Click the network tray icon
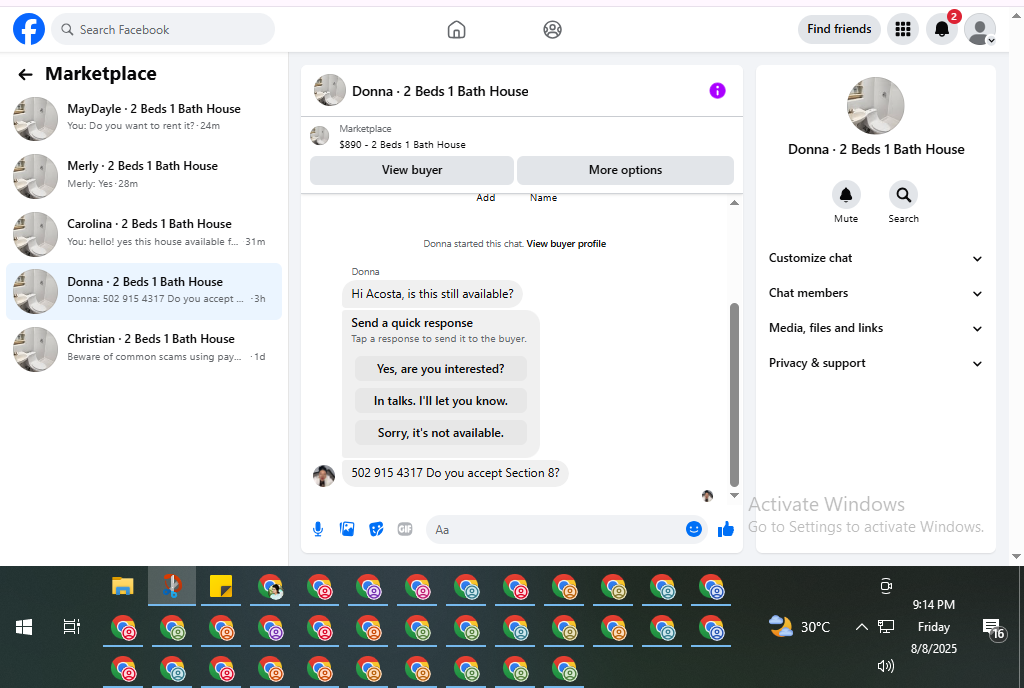This screenshot has height=688, width=1024. (886, 627)
